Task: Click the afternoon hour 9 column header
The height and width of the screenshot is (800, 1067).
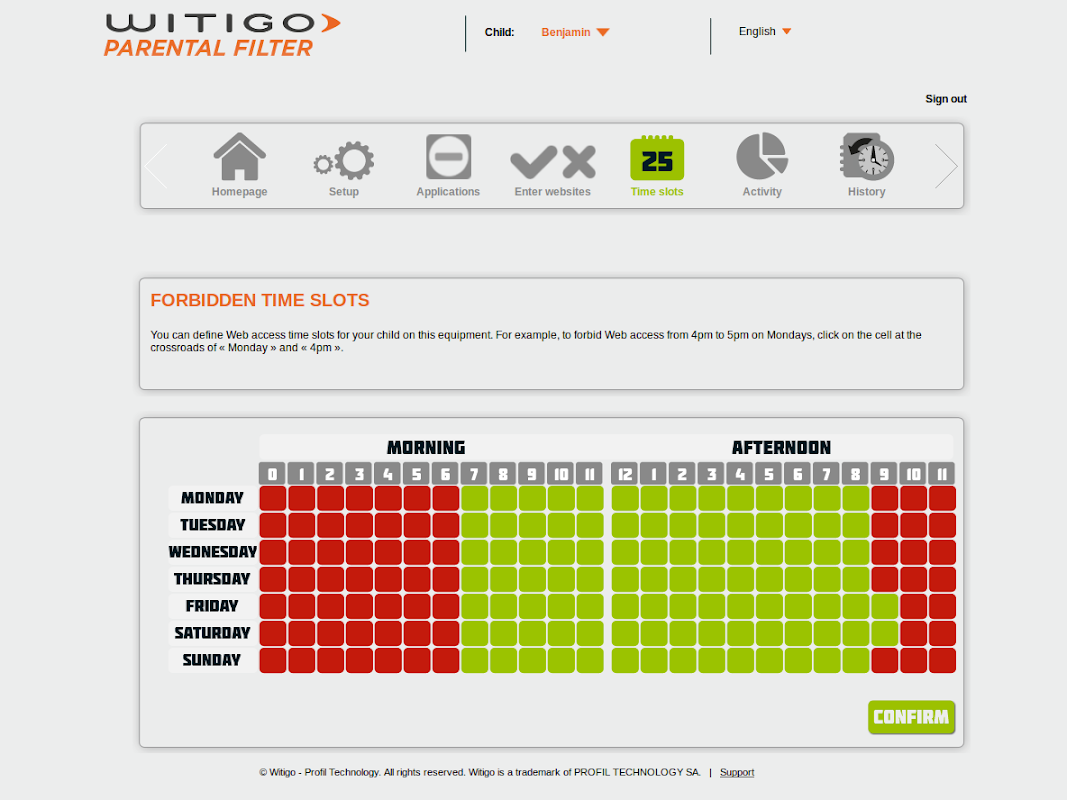Action: pyautogui.click(x=884, y=473)
